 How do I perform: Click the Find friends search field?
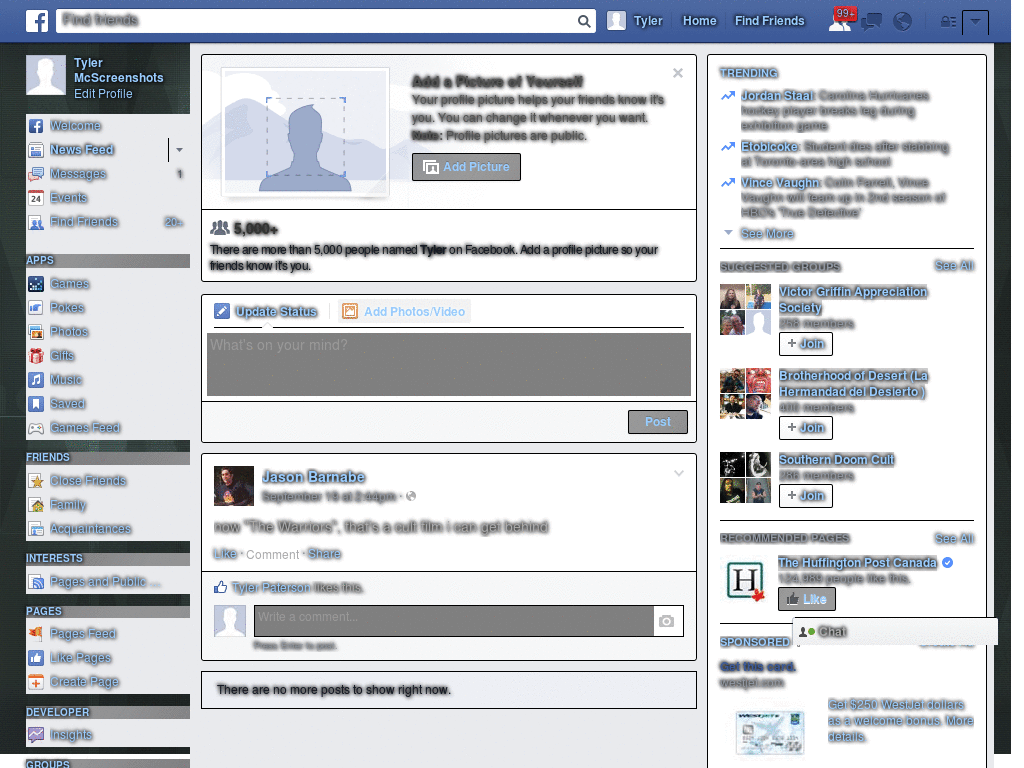pyautogui.click(x=316, y=21)
